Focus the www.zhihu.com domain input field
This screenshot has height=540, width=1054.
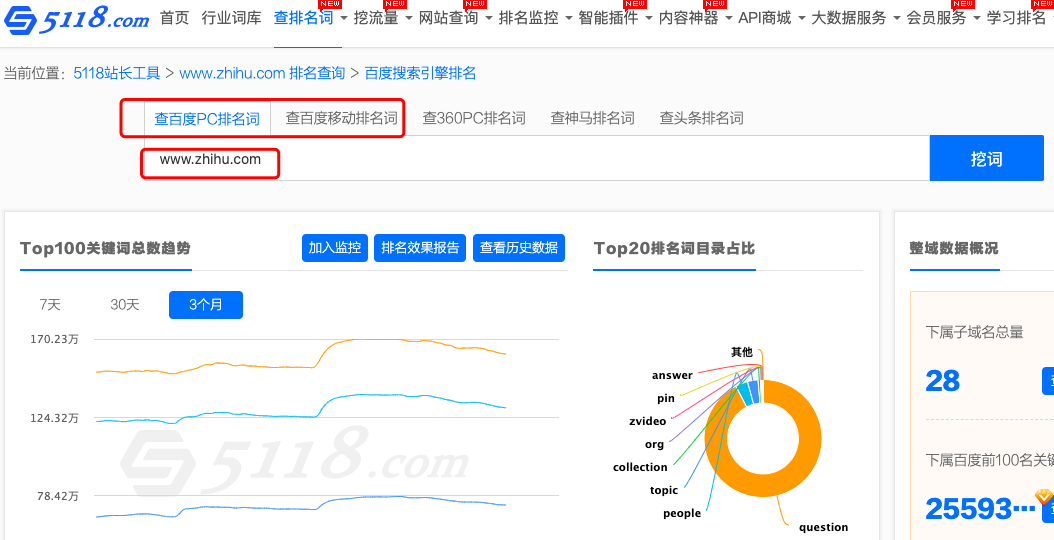click(x=536, y=159)
